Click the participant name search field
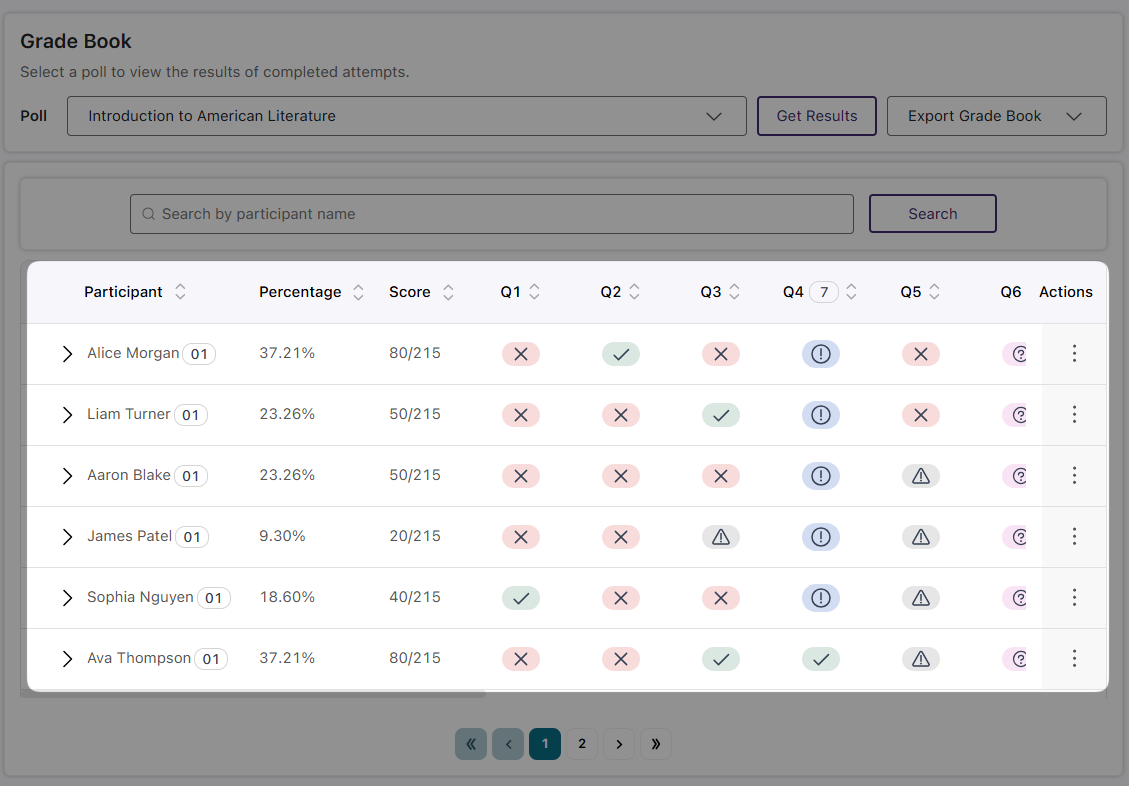1129x786 pixels. [x=491, y=214]
